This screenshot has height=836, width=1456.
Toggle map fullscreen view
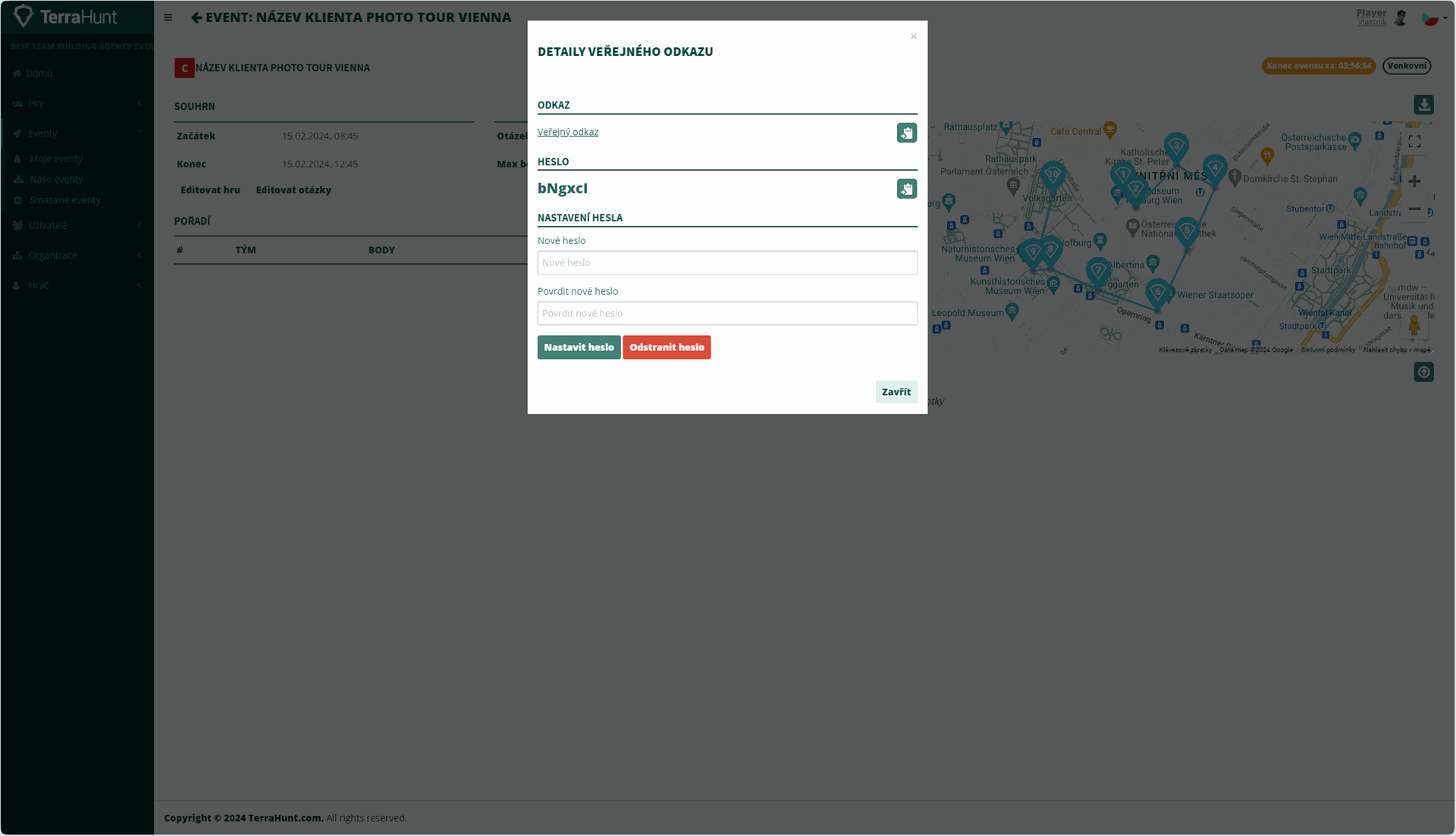point(1414,142)
